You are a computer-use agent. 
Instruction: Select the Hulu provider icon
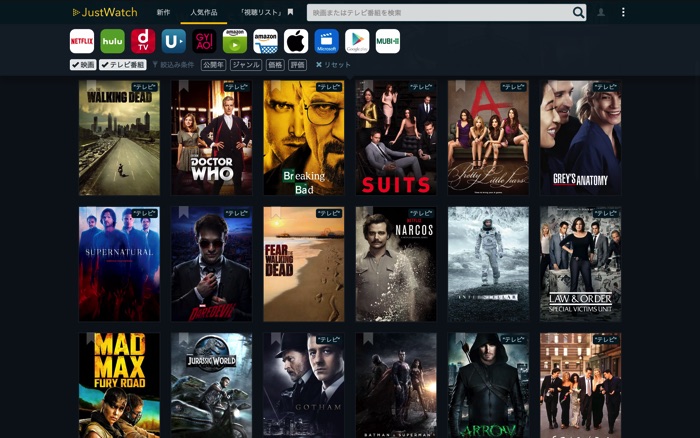point(112,41)
